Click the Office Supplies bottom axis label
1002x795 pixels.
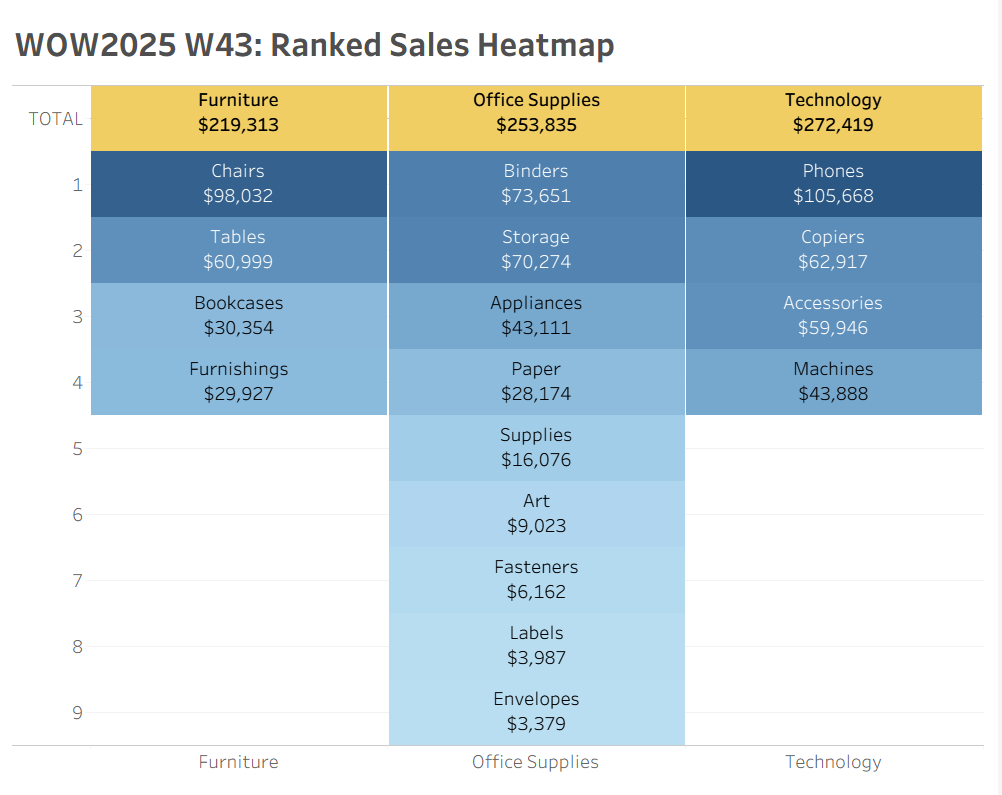click(x=536, y=762)
